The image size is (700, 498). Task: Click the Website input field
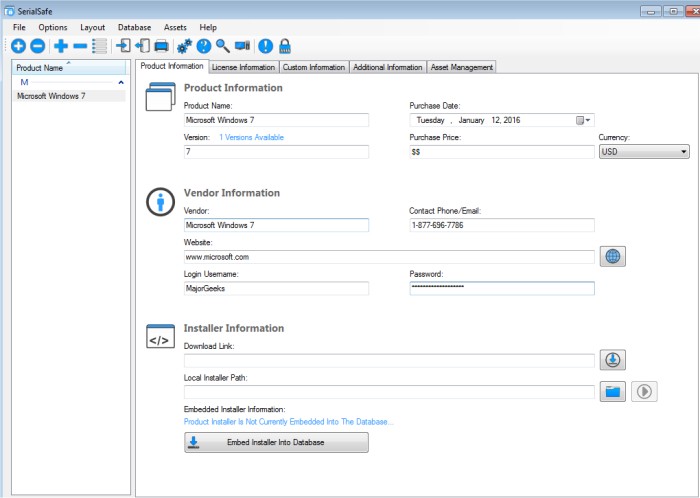(x=389, y=257)
